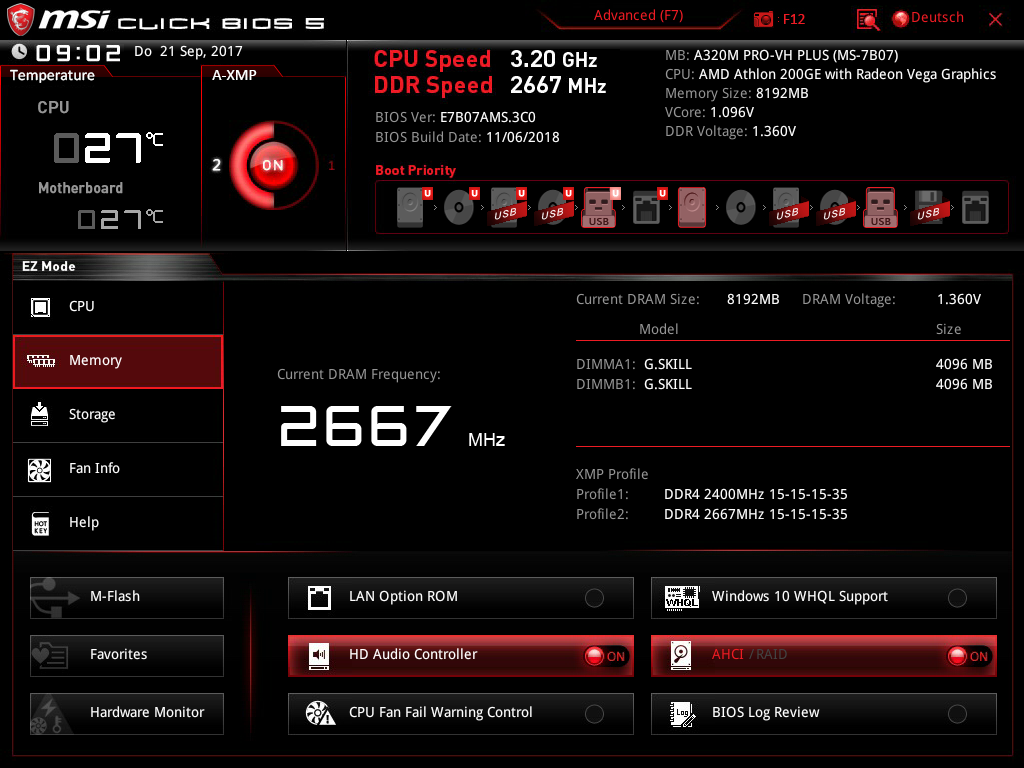Click the RAM stick icon beside Memory
Image resolution: width=1024 pixels, height=768 pixels.
click(x=41, y=360)
